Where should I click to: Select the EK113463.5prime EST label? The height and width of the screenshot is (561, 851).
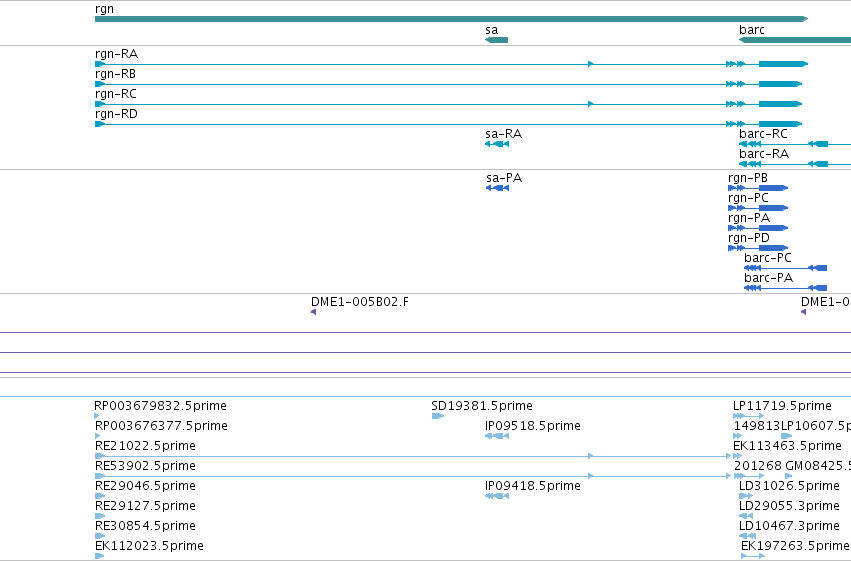pyautogui.click(x=788, y=446)
